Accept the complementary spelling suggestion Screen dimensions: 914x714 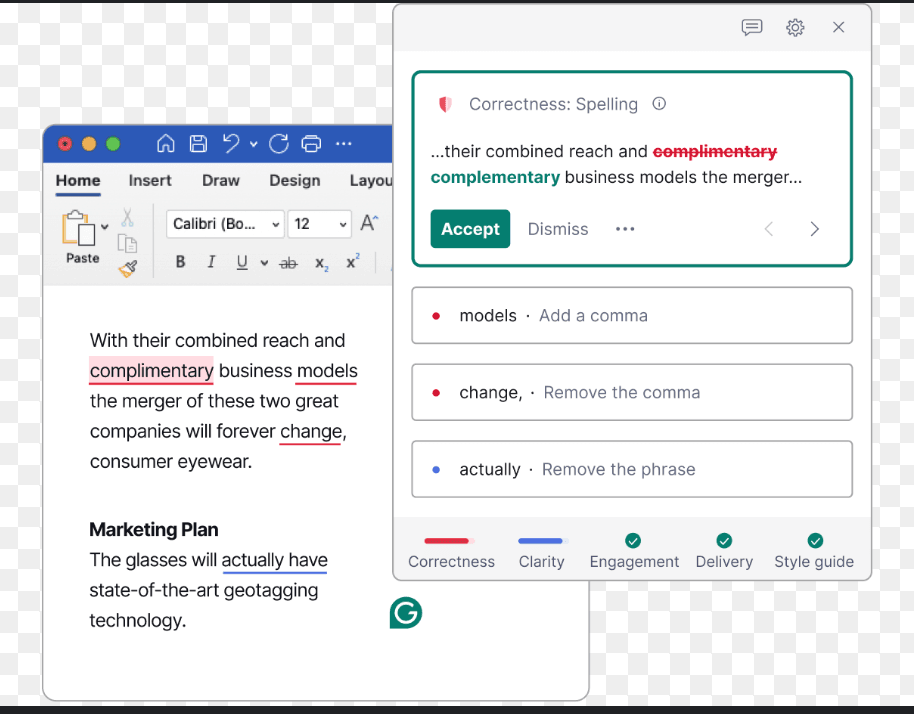(470, 229)
